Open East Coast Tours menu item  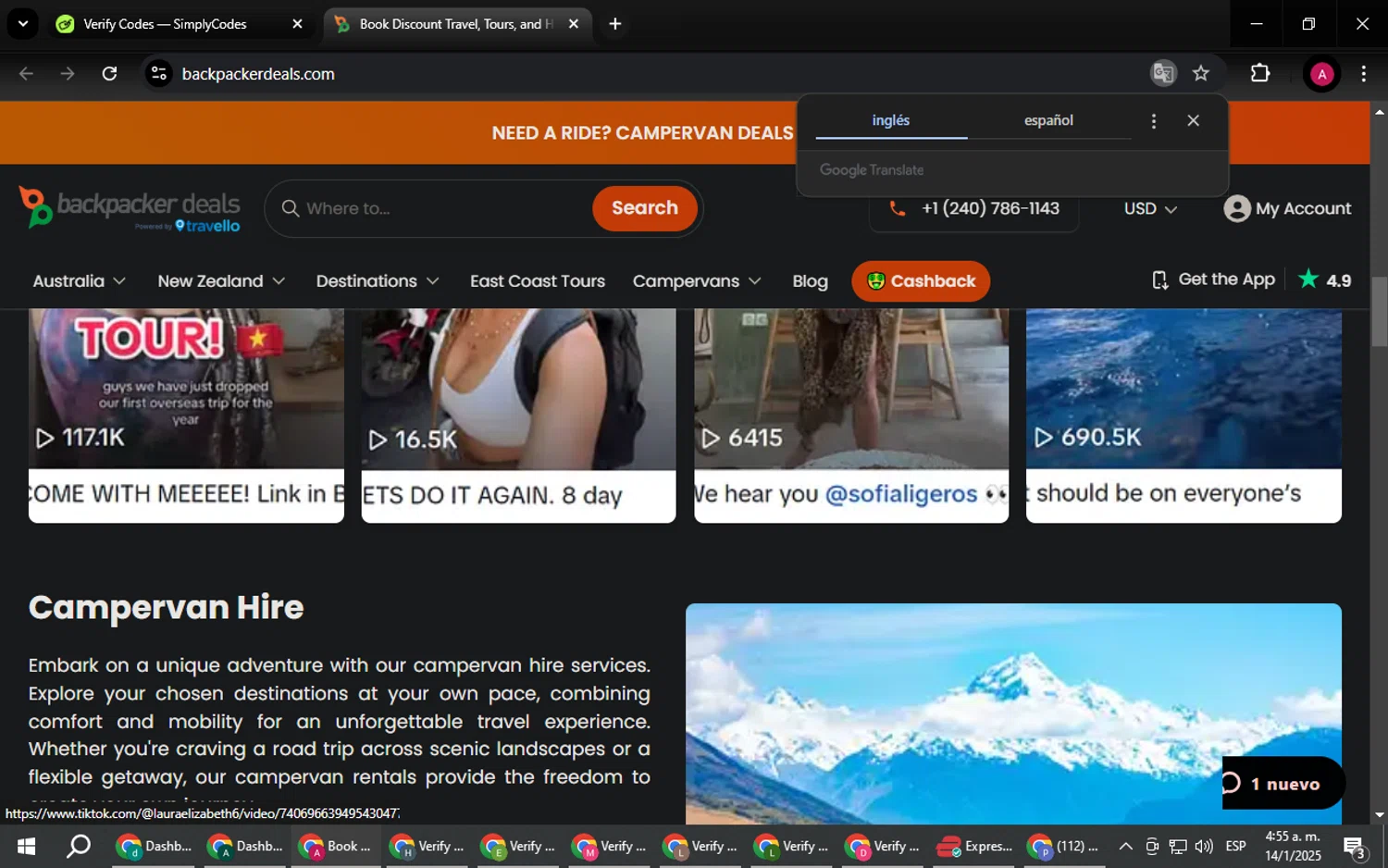click(x=538, y=281)
